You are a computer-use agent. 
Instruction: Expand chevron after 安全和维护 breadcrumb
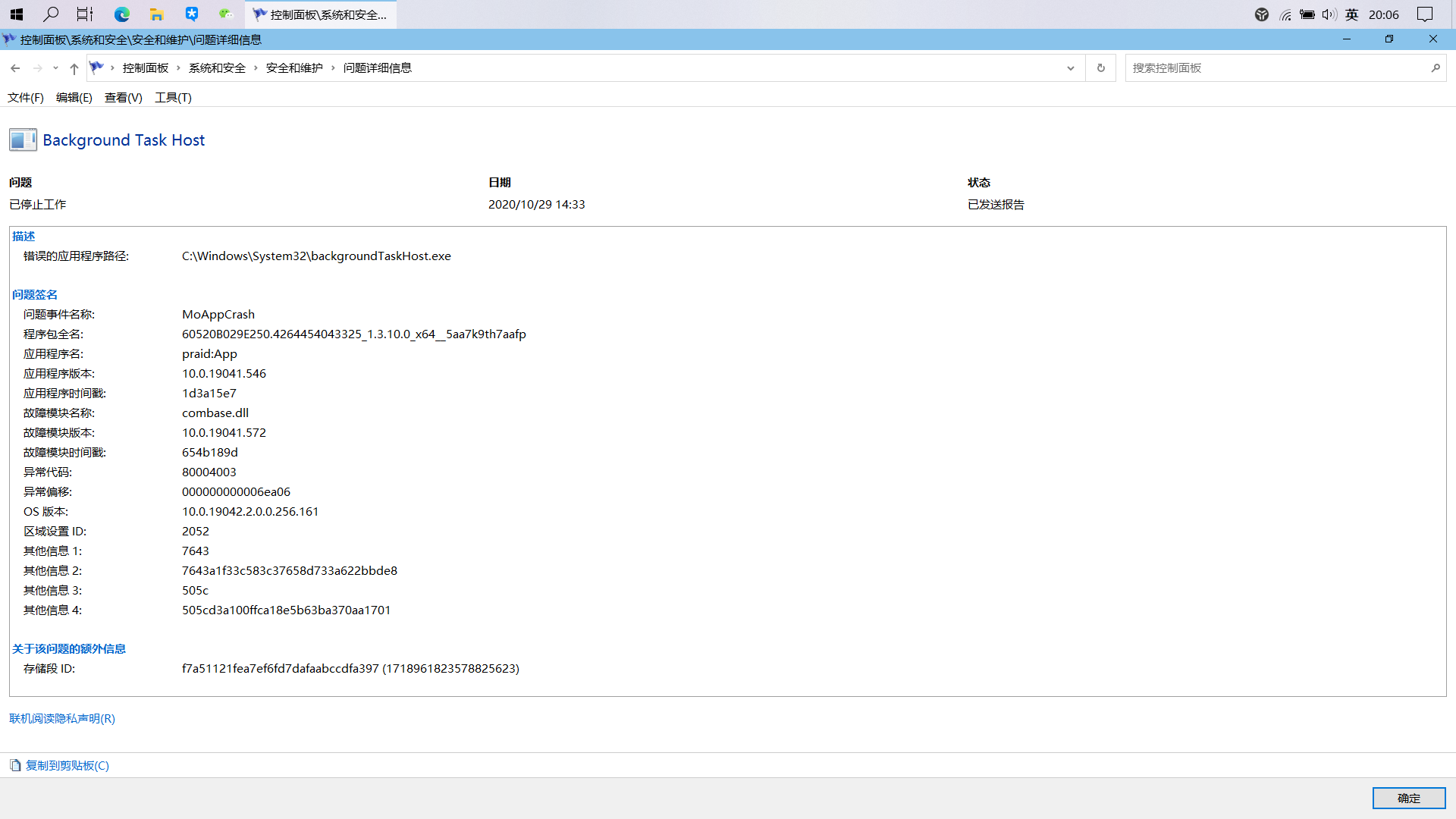point(333,68)
